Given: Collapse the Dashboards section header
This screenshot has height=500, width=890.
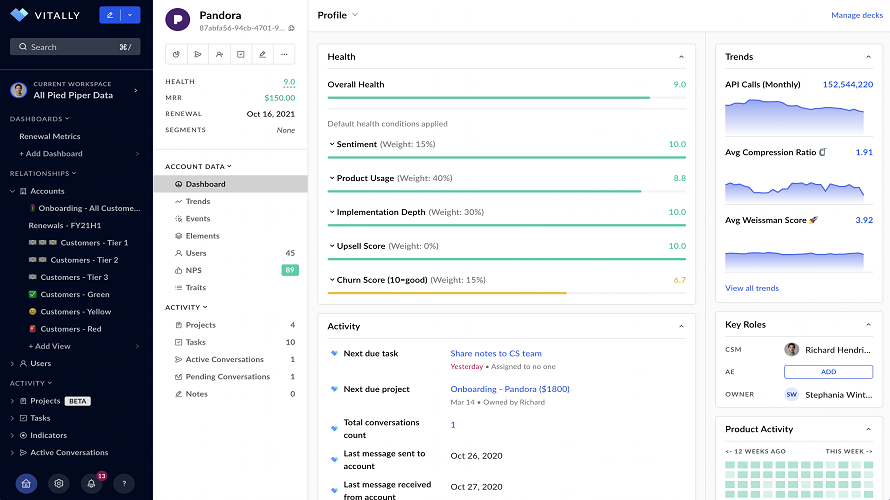Looking at the screenshot, I should [39, 119].
